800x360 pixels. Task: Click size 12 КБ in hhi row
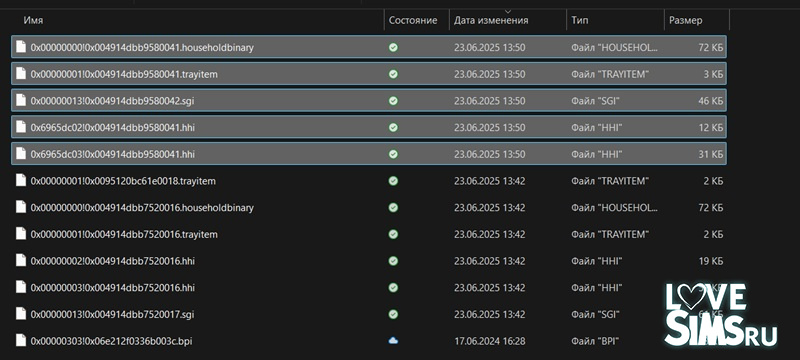[711, 127]
